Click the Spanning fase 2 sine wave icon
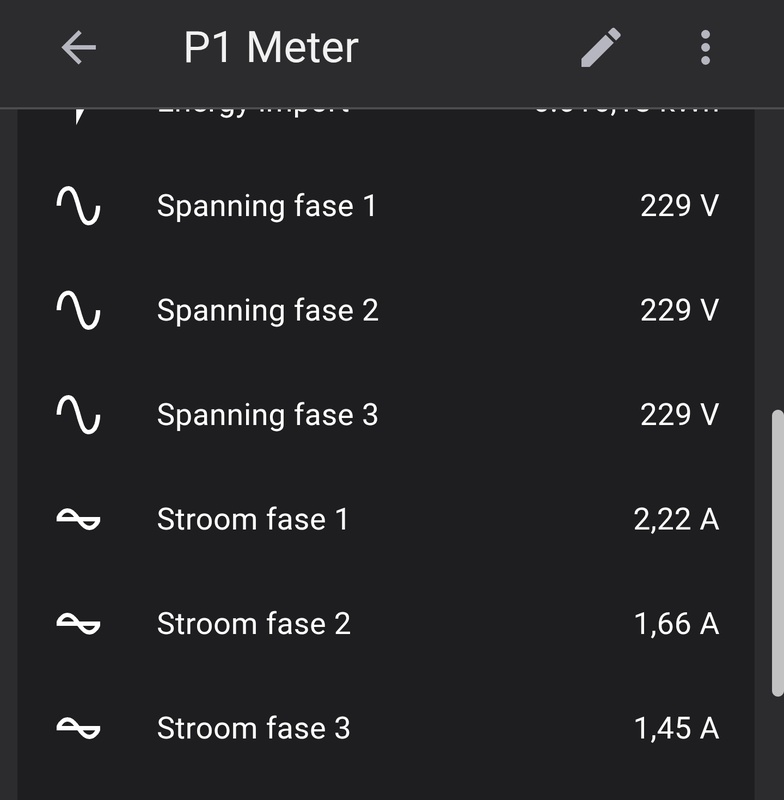This screenshot has width=784, height=800. click(78, 310)
